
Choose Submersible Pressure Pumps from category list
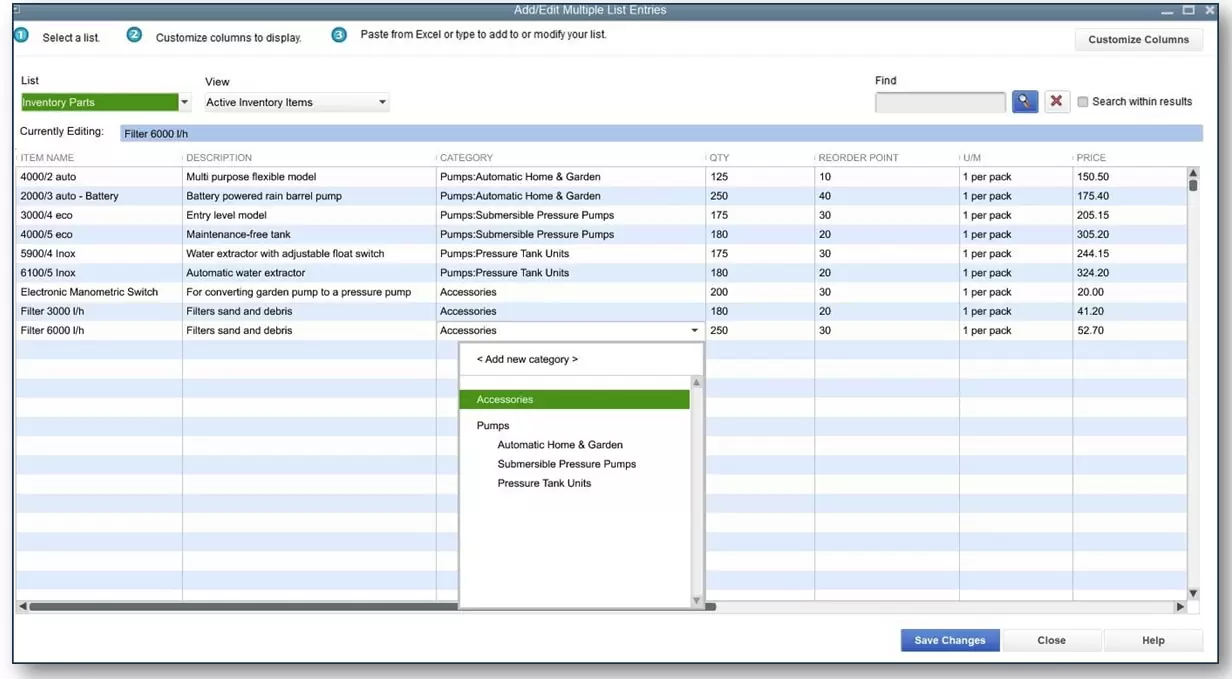pyautogui.click(x=566, y=464)
